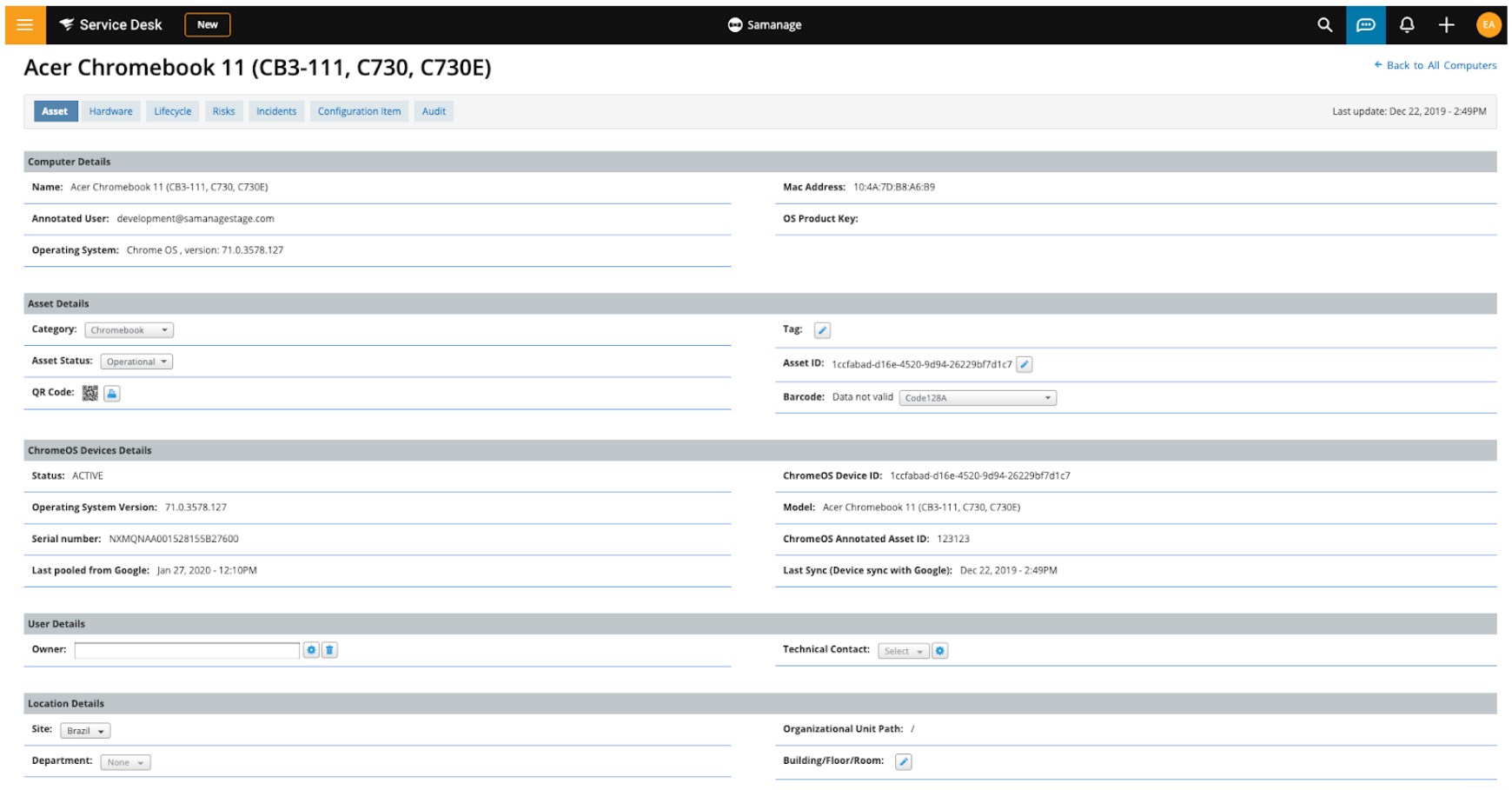Go back to All Computers
1512x790 pixels.
1436,65
